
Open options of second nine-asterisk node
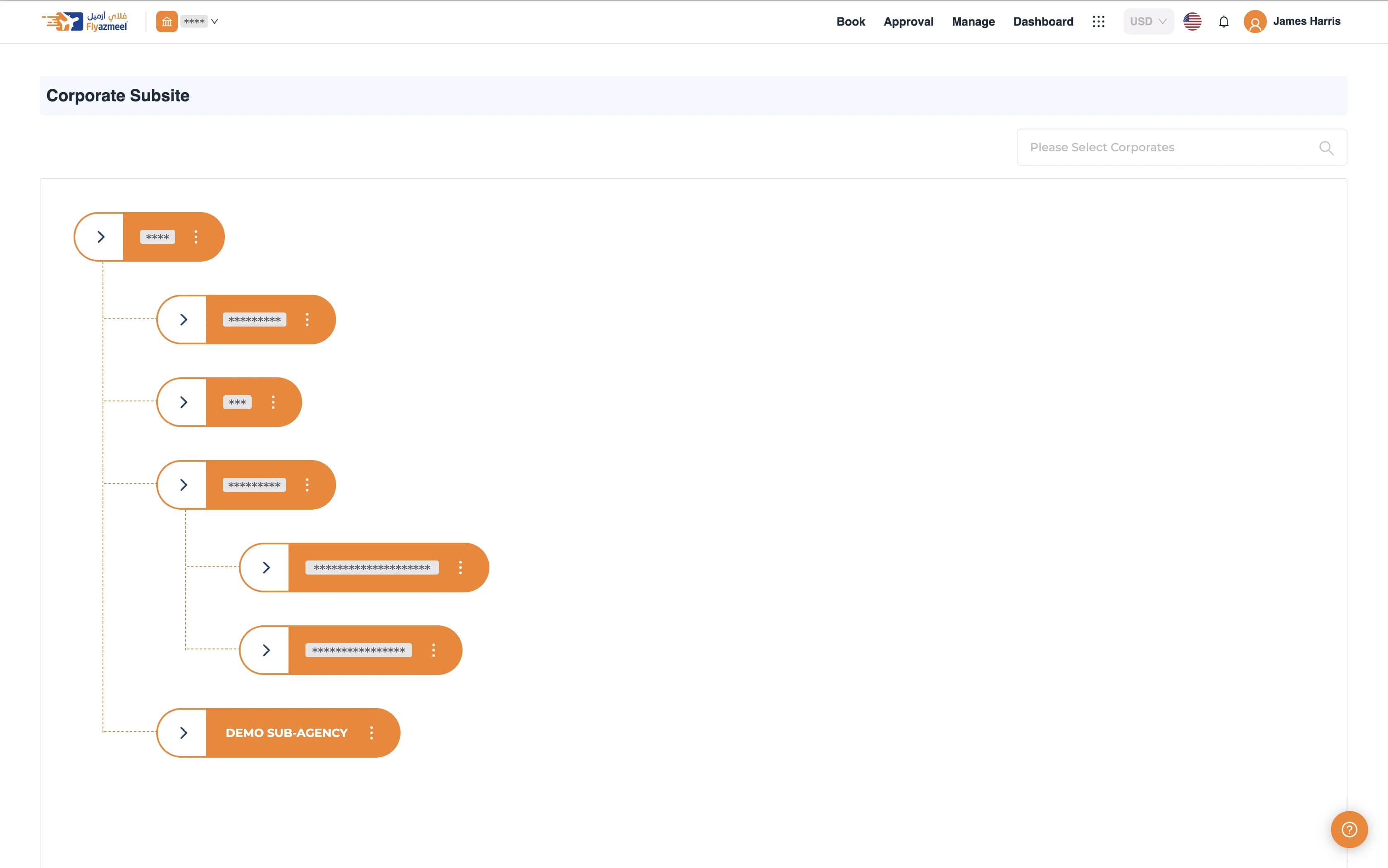click(x=307, y=485)
